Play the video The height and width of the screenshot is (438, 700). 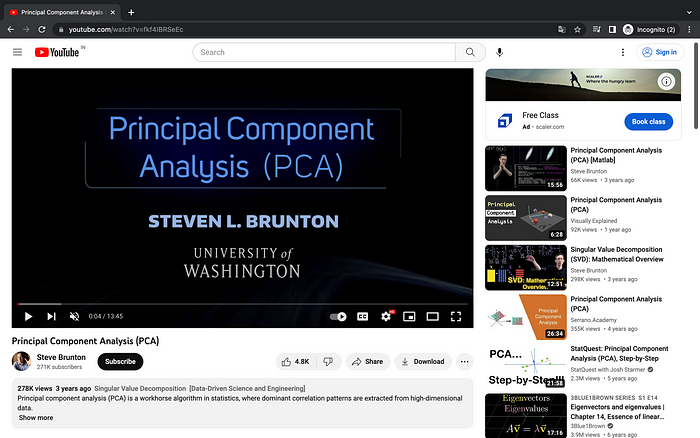(x=28, y=317)
